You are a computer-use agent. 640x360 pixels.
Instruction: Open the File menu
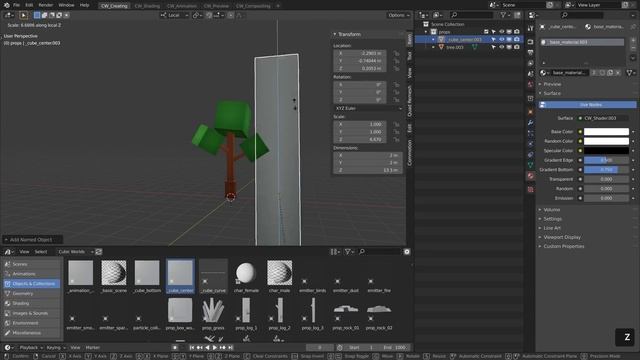point(16,5)
